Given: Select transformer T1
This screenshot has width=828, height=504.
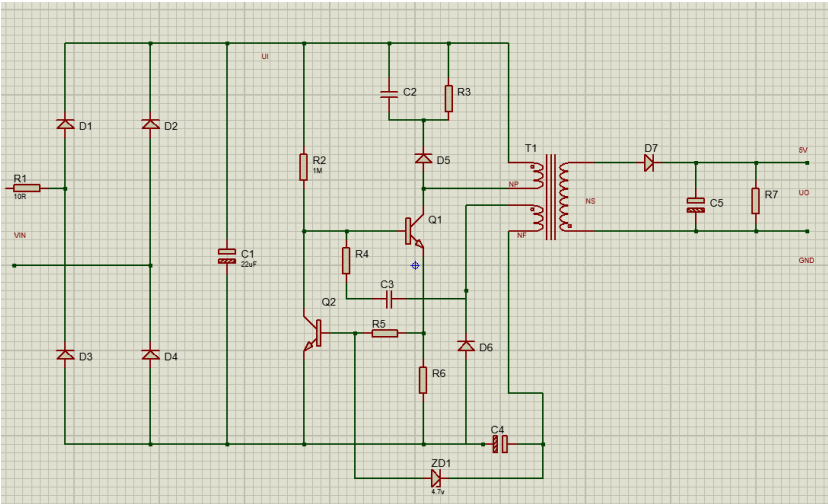Looking at the screenshot, I should pyautogui.click(x=550, y=197).
